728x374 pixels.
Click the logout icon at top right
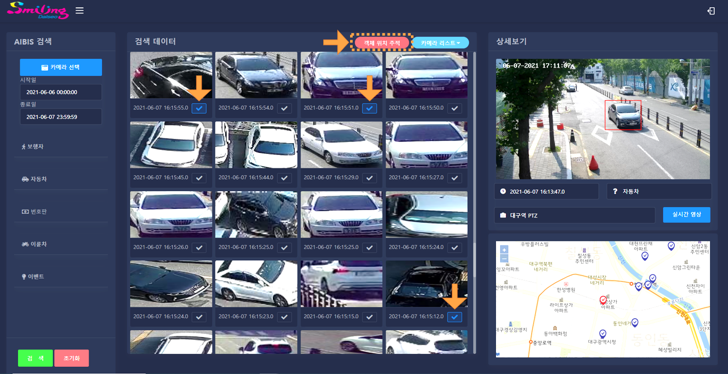click(x=711, y=11)
